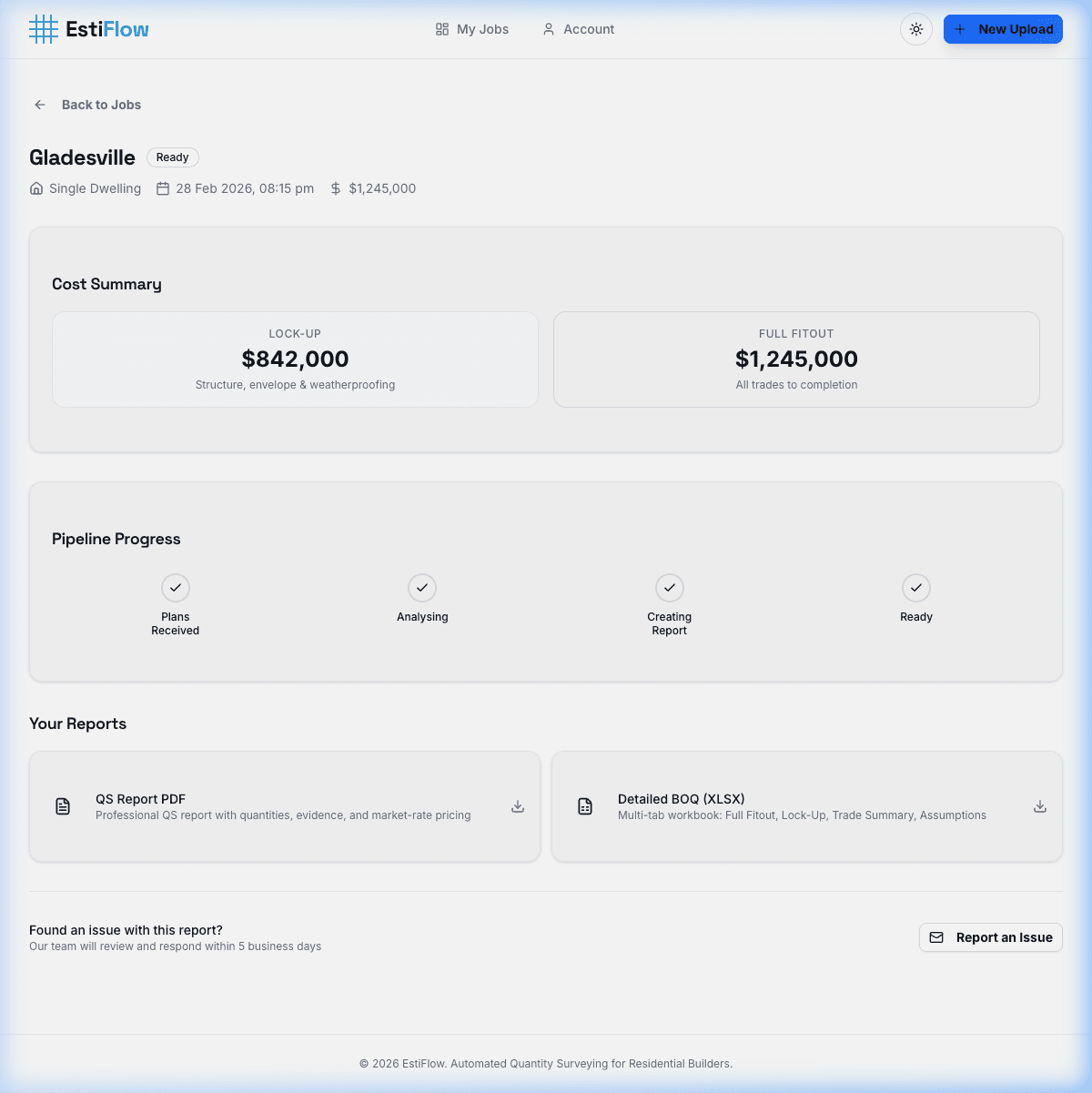Open the Account navigation item
Image resolution: width=1092 pixels, height=1093 pixels.
click(x=578, y=29)
